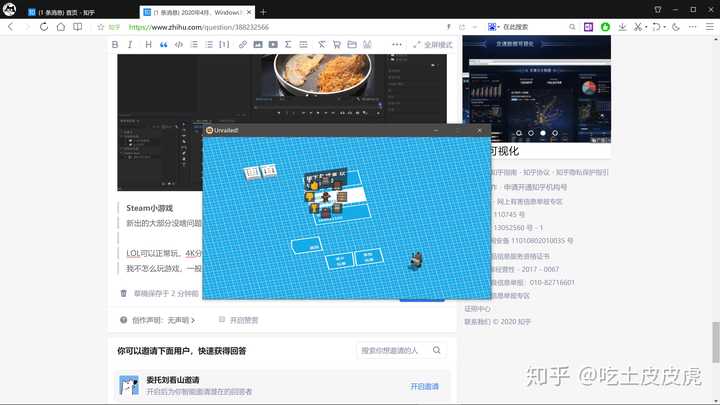Bookmark this page with the star icon
This screenshot has width=720, height=405.
[101, 27]
